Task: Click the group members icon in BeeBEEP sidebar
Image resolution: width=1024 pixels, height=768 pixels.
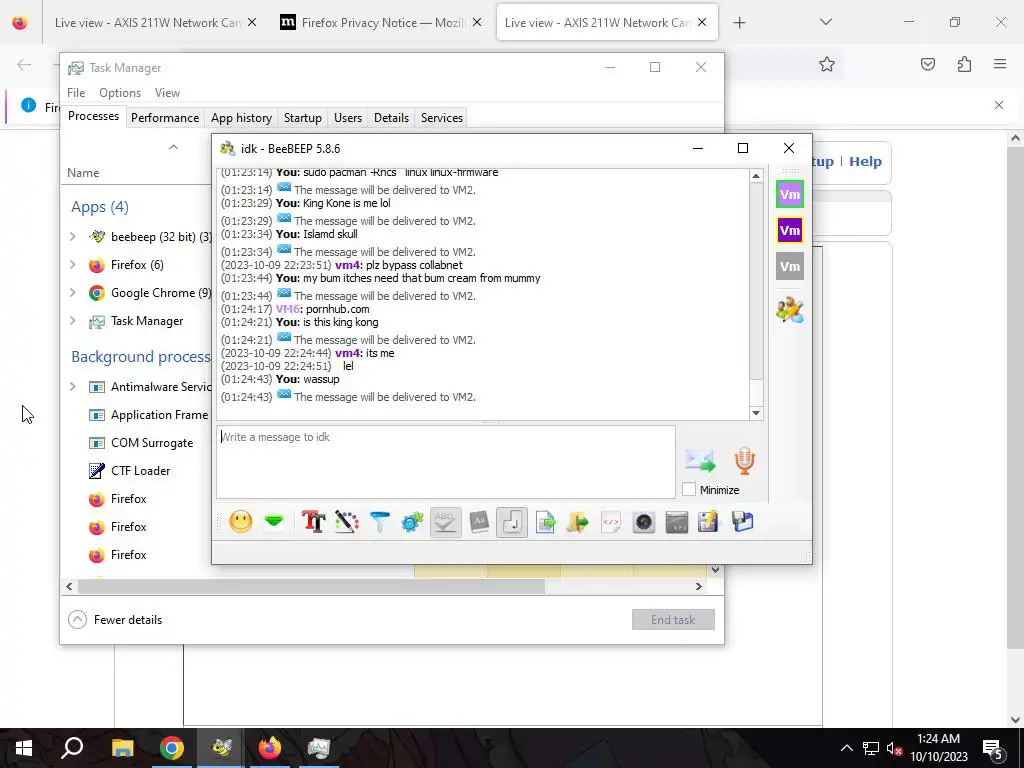Action: [790, 310]
